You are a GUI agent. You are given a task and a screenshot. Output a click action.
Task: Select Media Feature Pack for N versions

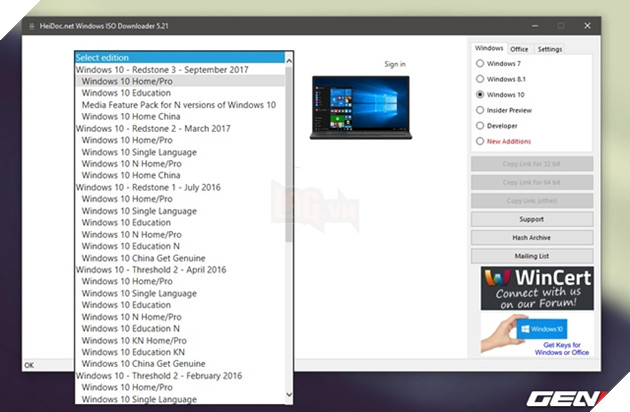pos(180,105)
